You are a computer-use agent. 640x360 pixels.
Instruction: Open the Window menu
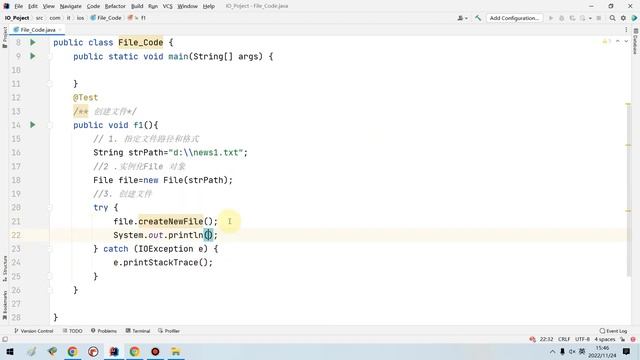coord(187,6)
